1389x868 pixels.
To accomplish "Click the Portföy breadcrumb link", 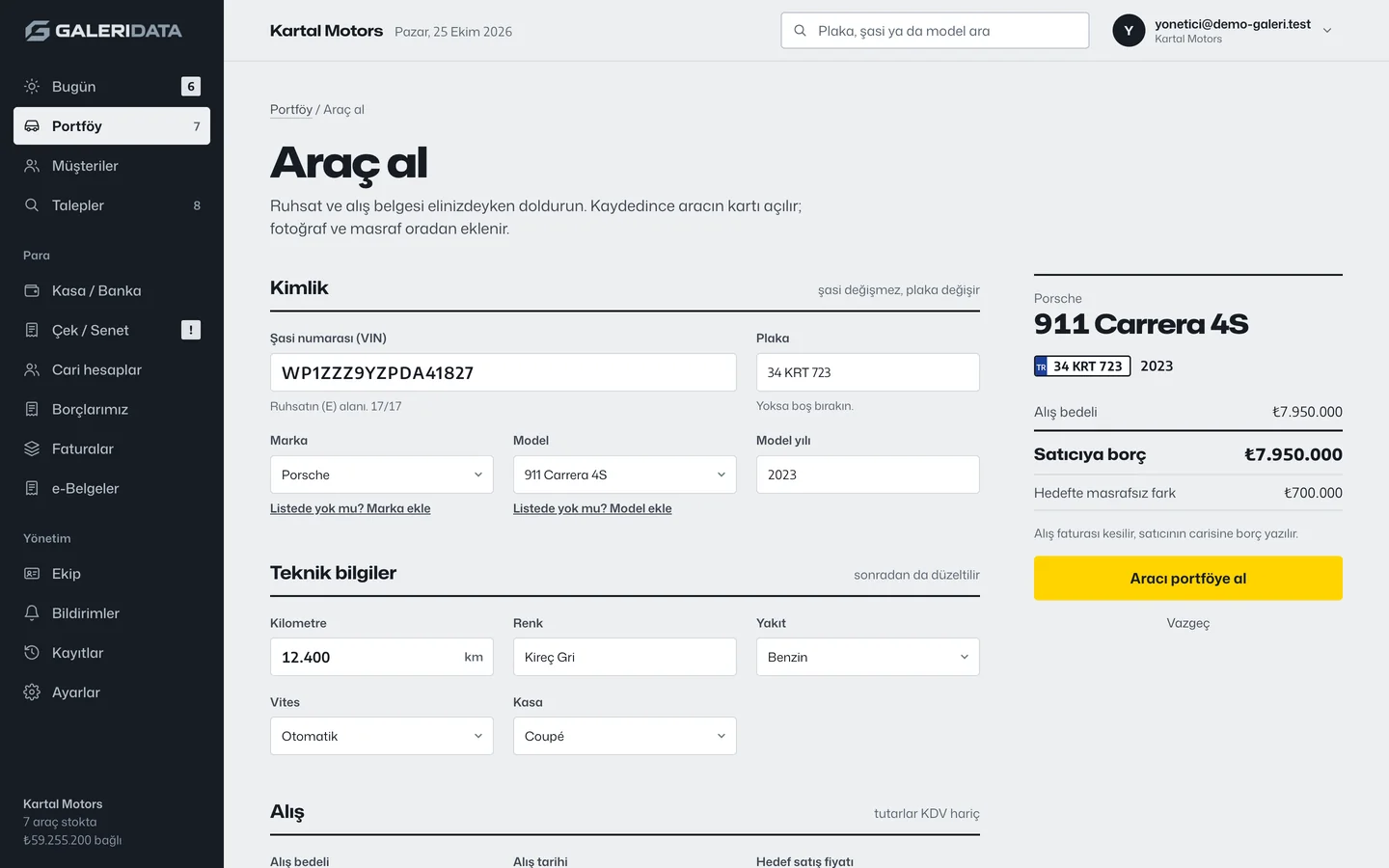I will click(291, 110).
